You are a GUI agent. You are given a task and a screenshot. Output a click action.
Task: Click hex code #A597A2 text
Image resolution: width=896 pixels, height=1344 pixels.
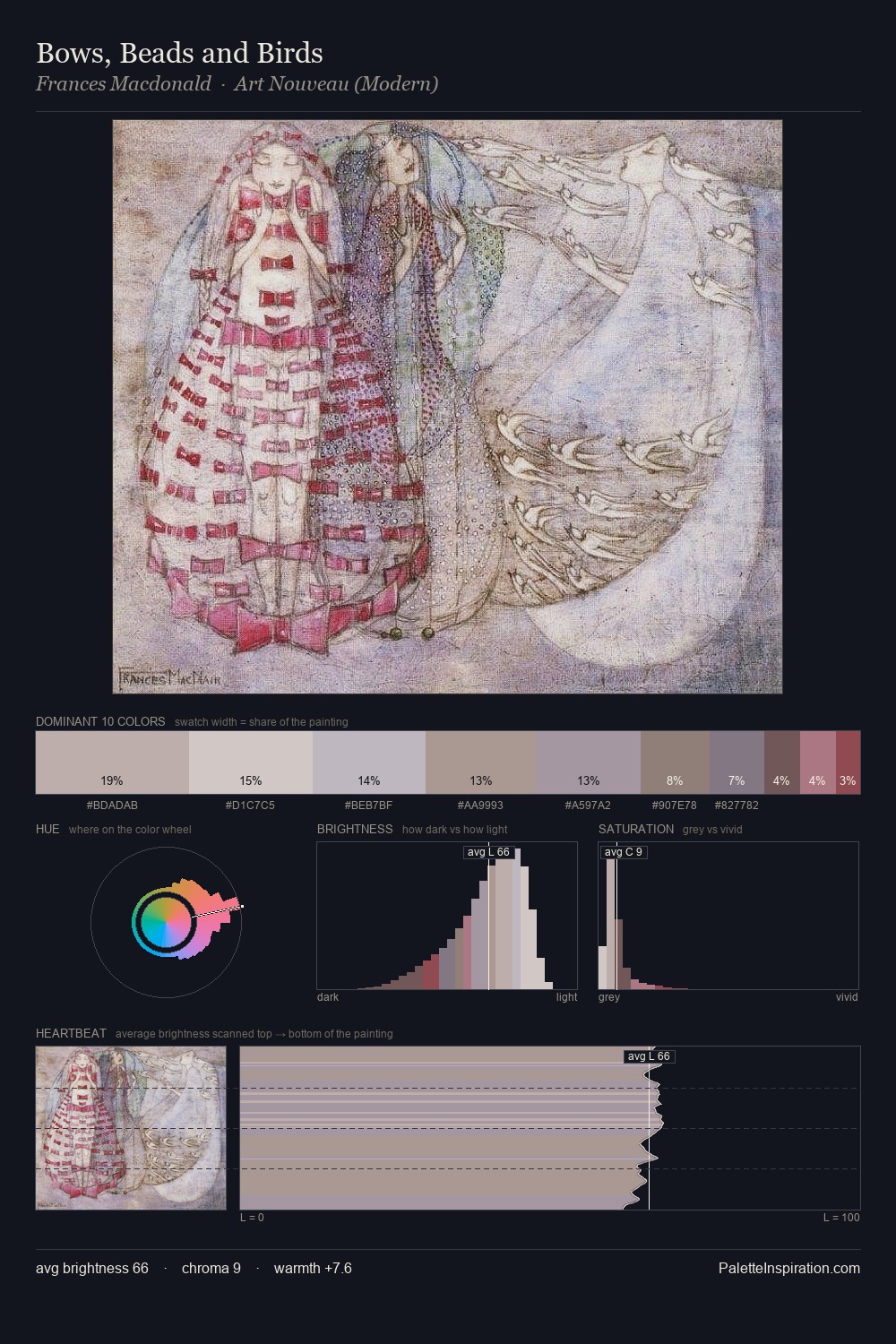point(589,805)
